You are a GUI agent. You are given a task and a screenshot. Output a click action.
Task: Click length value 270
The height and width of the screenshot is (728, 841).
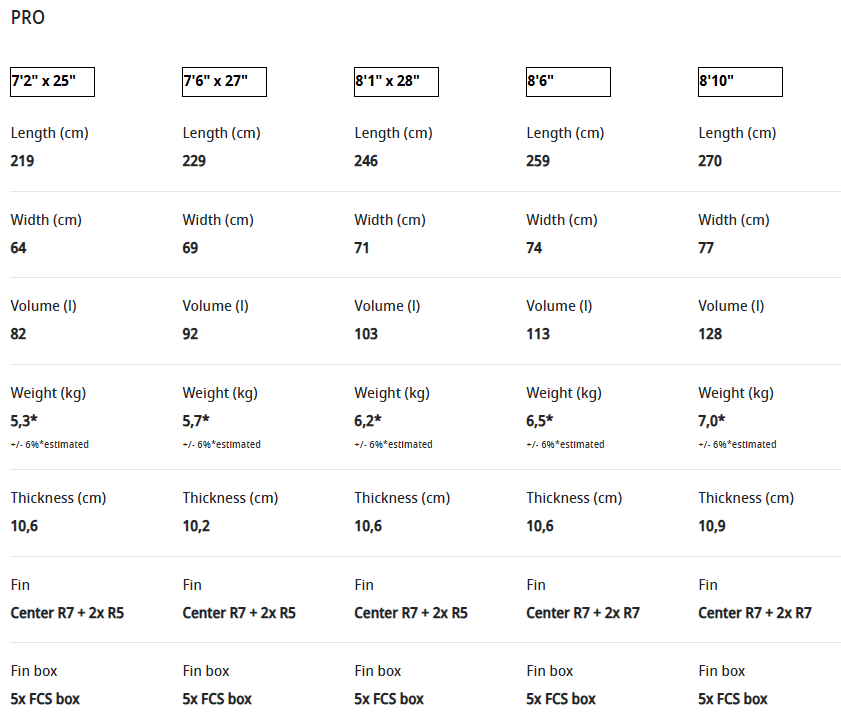click(710, 161)
